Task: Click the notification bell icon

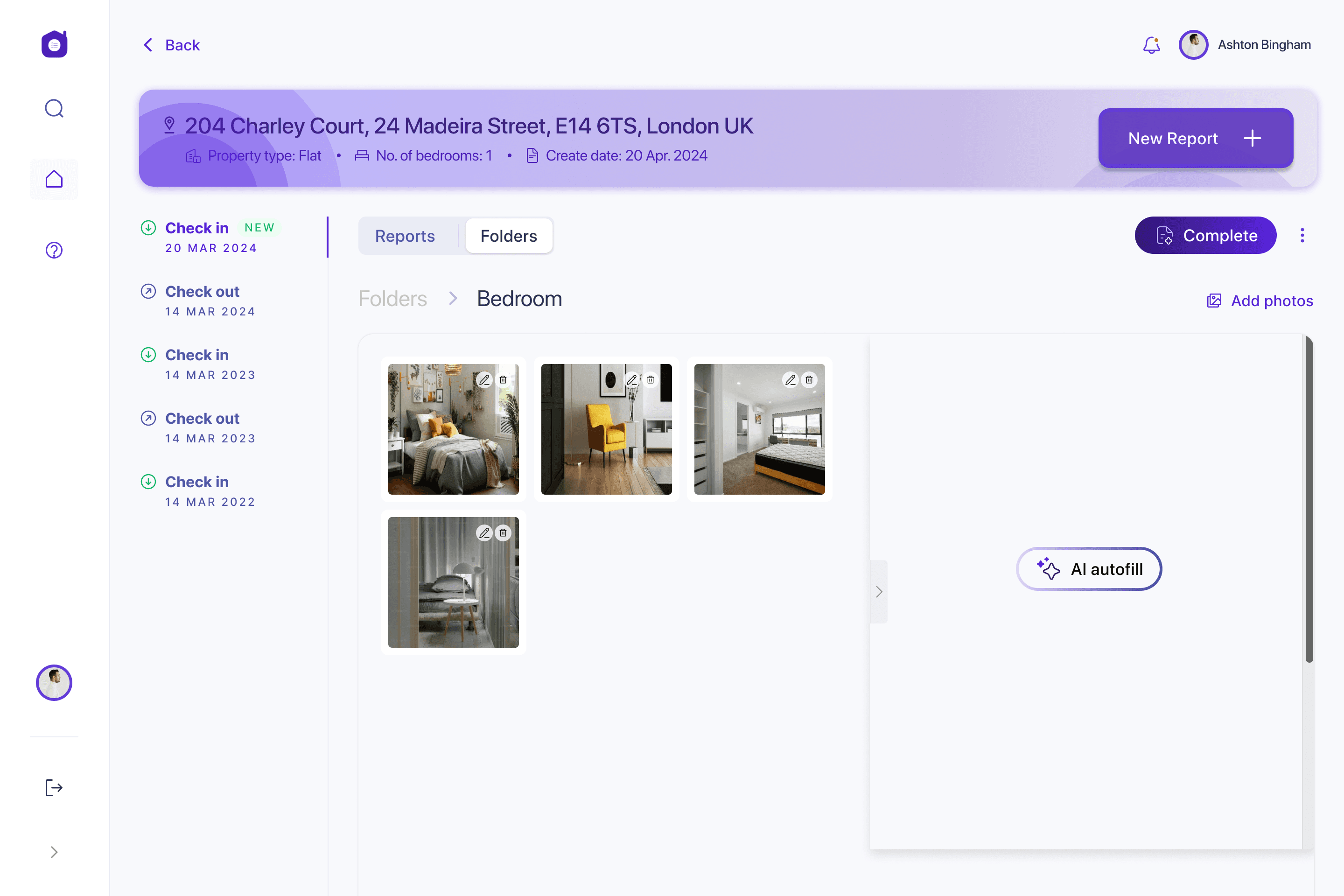Action: [x=1151, y=45]
